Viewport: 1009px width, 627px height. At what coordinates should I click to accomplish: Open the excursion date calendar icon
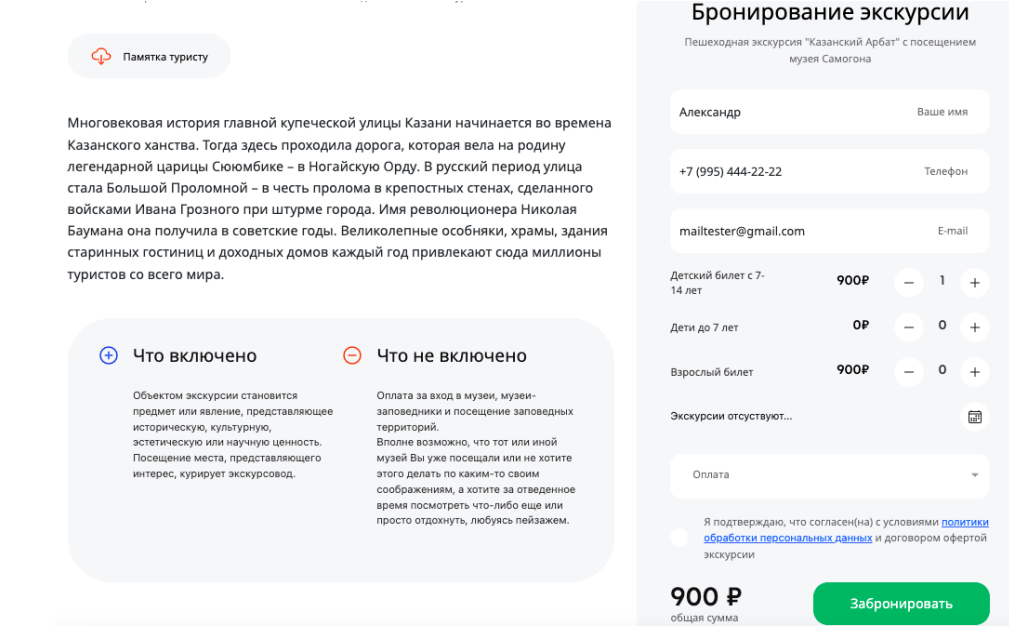(974, 416)
